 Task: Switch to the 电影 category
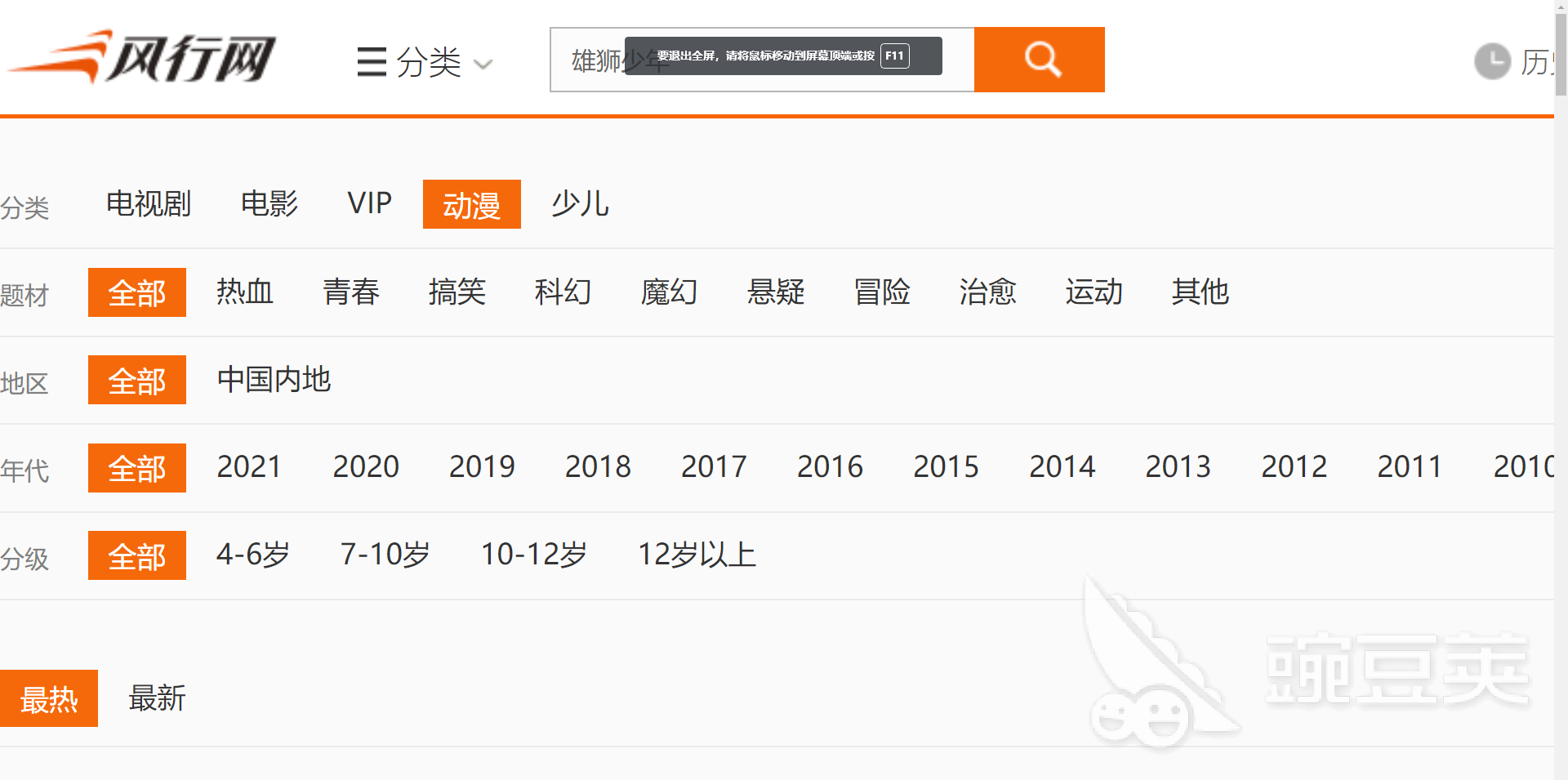pyautogui.click(x=269, y=204)
